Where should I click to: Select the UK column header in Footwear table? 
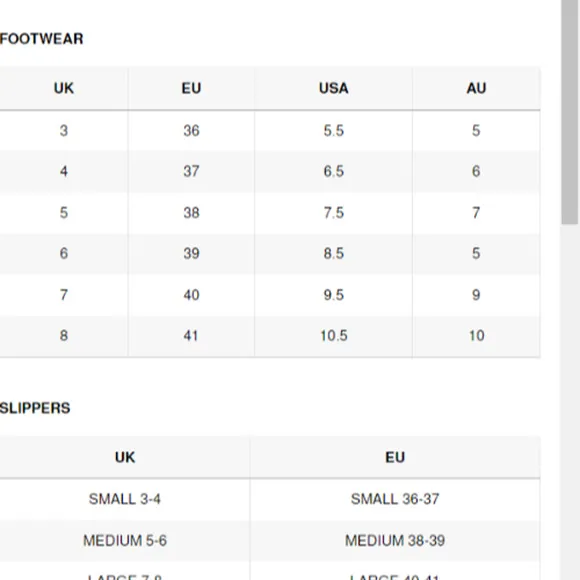coord(64,88)
